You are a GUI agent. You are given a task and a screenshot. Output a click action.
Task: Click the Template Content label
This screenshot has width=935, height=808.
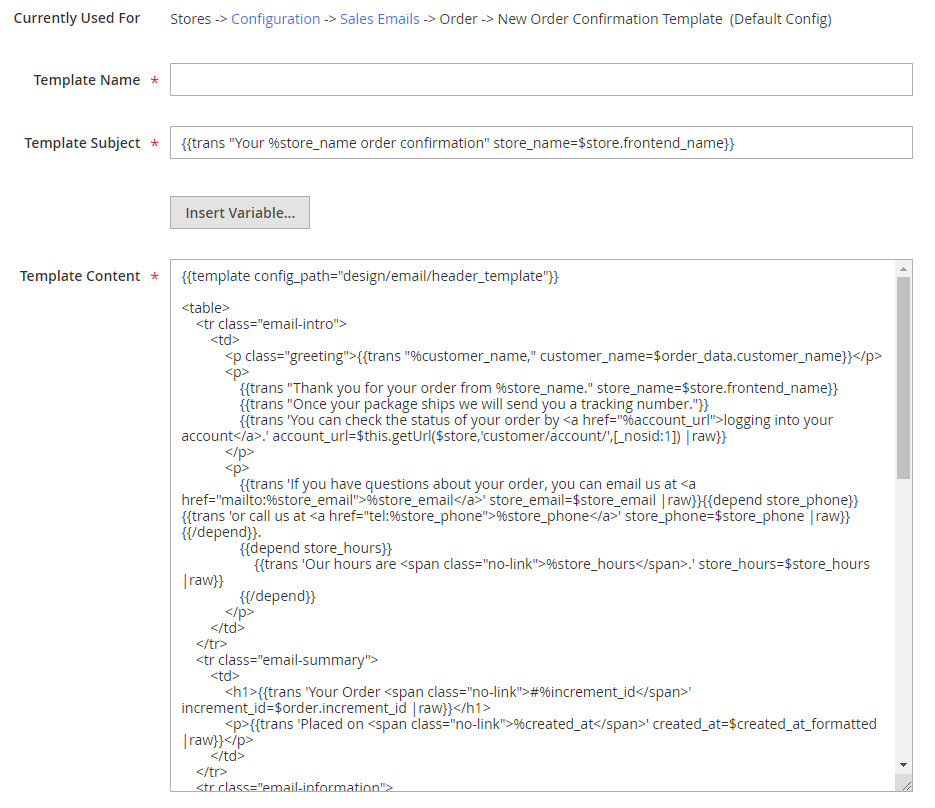(x=80, y=276)
